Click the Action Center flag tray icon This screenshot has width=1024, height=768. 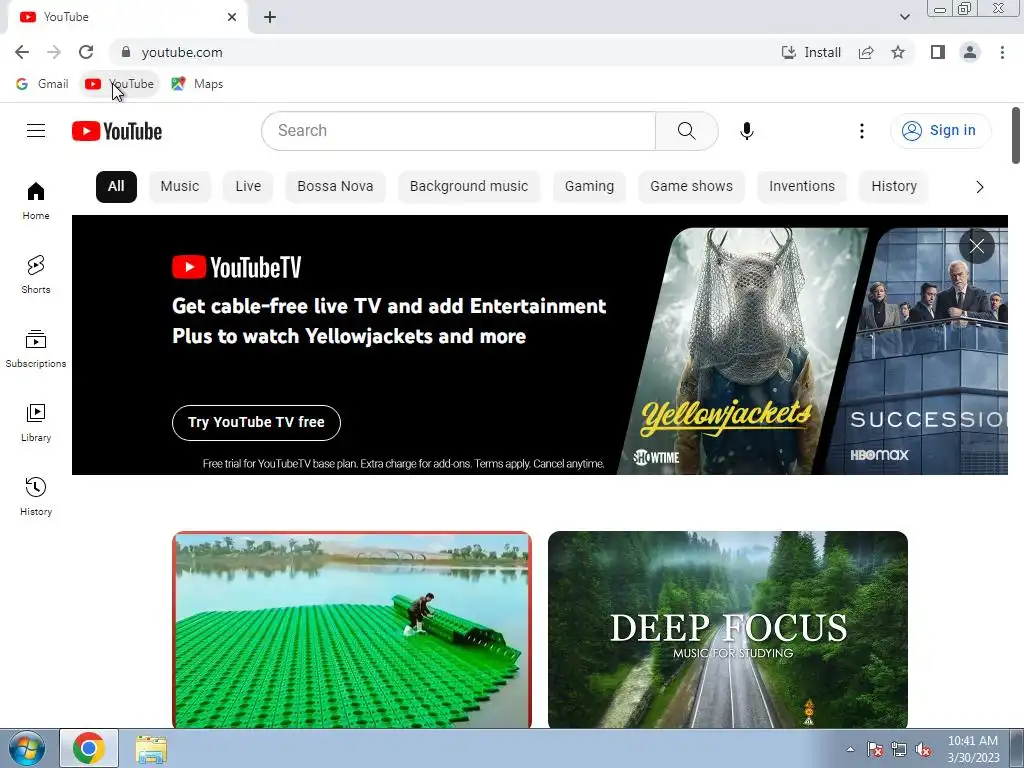click(x=874, y=749)
